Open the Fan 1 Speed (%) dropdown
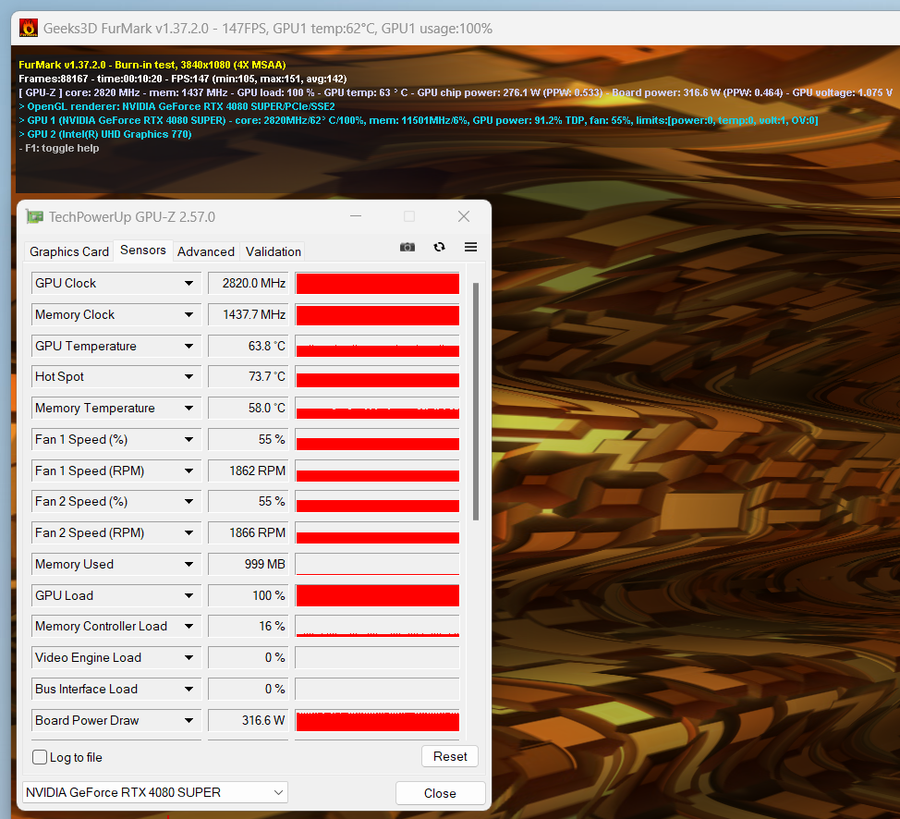This screenshot has height=819, width=900. [x=188, y=440]
